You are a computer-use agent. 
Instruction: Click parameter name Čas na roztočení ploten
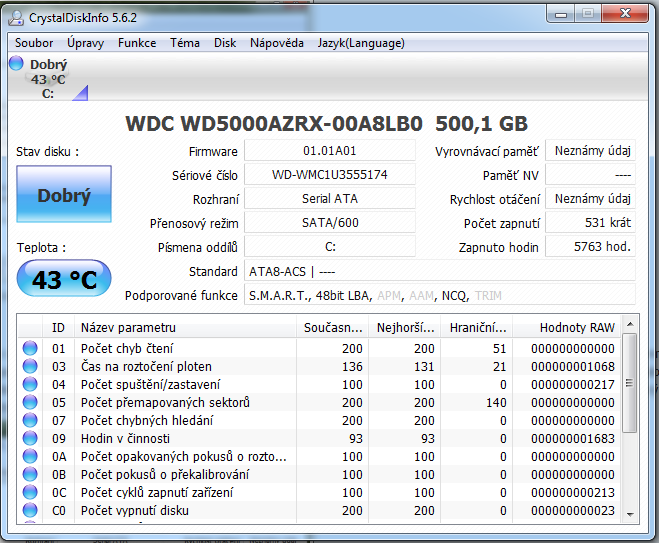[146, 366]
